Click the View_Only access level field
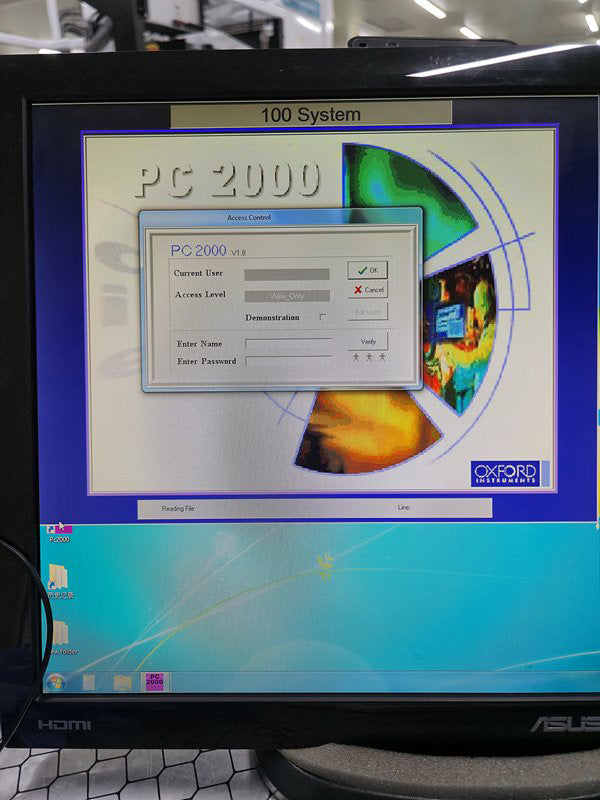The image size is (600, 800). [x=287, y=296]
